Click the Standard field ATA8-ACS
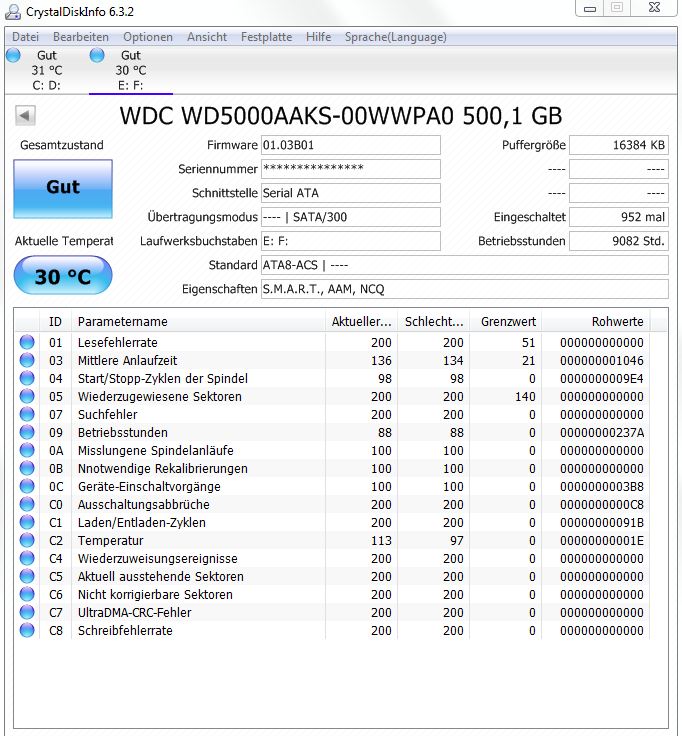This screenshot has width=682, height=736. click(x=464, y=265)
